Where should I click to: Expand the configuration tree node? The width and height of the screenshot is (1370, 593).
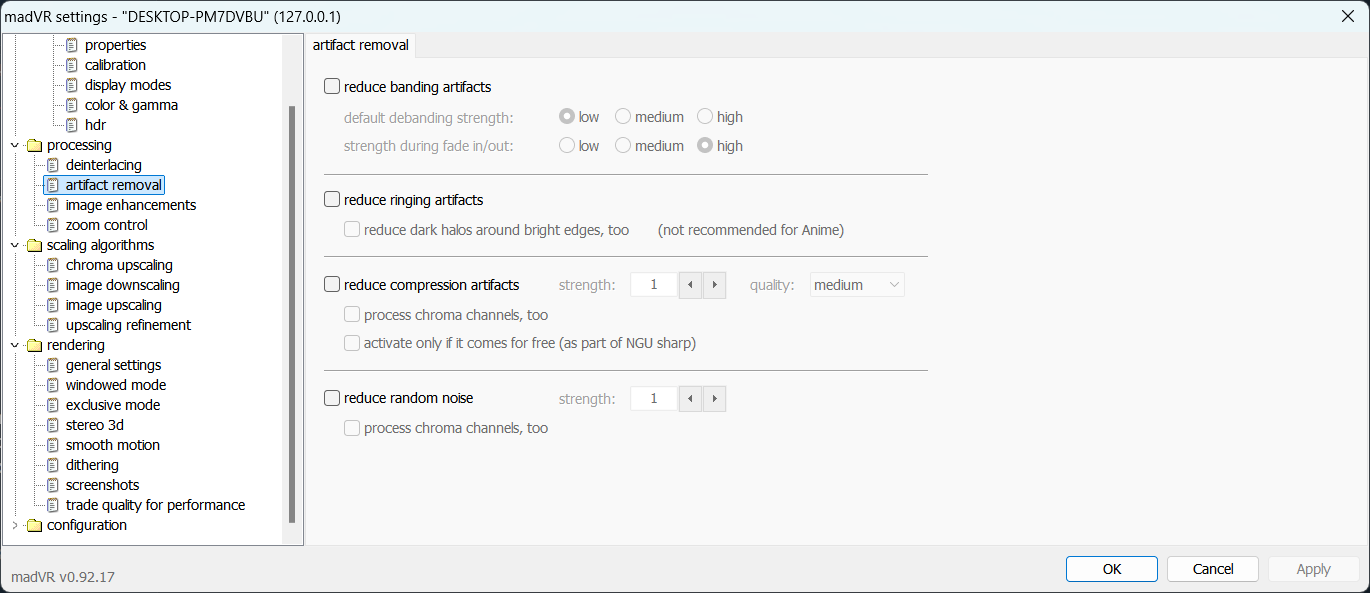[14, 525]
